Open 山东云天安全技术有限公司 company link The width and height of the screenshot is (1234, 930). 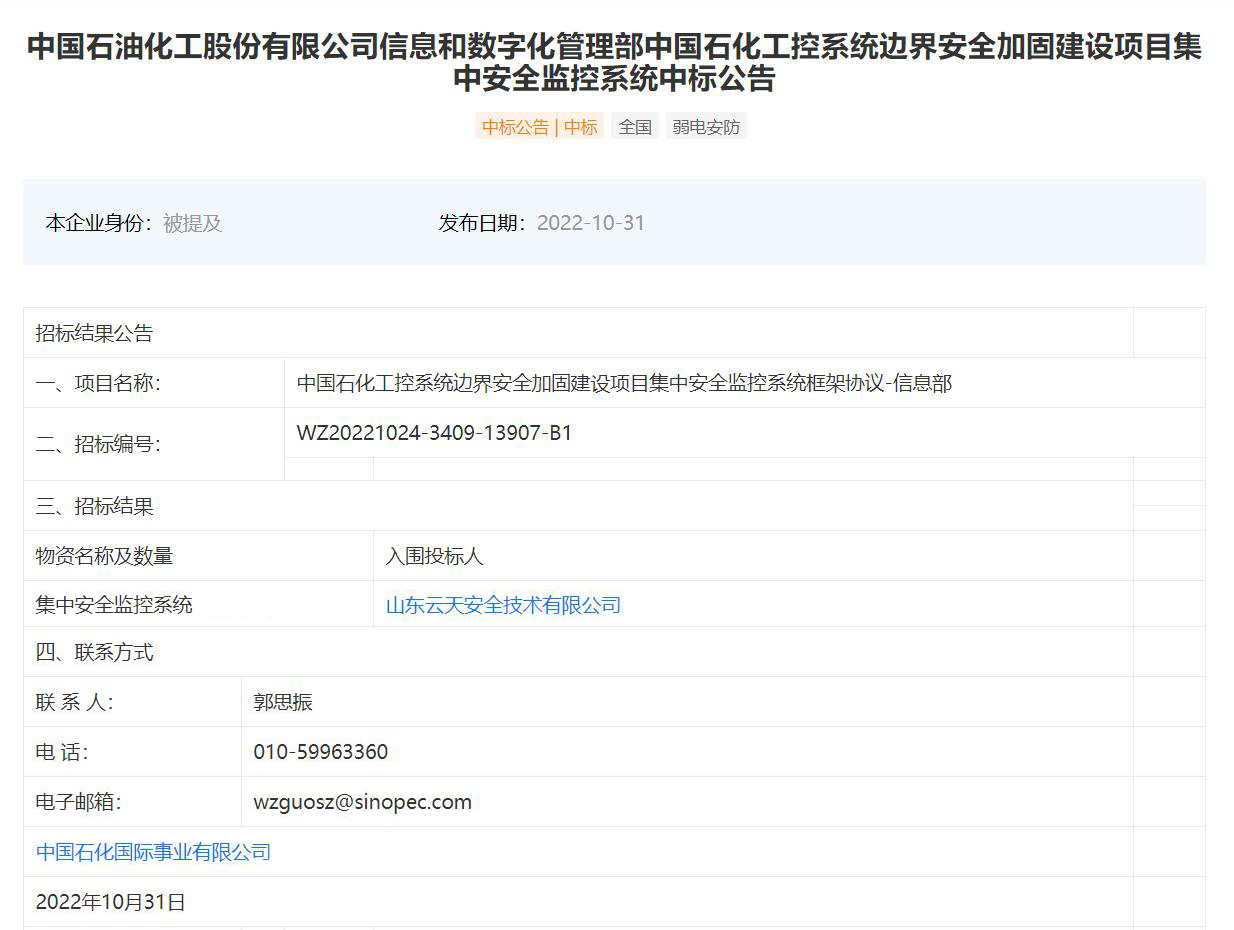tap(503, 605)
